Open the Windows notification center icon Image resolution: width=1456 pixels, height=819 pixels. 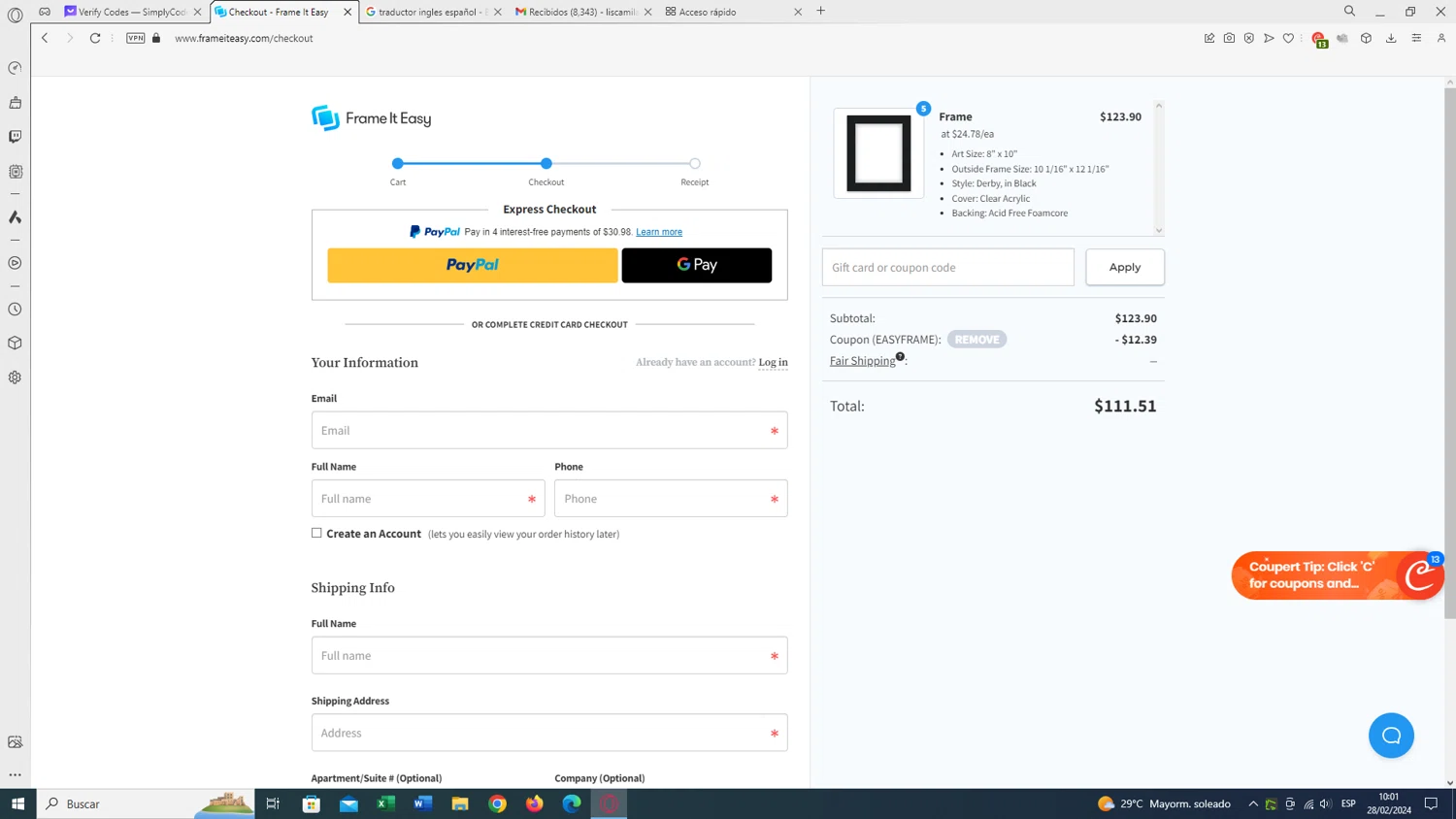[x=1431, y=803]
